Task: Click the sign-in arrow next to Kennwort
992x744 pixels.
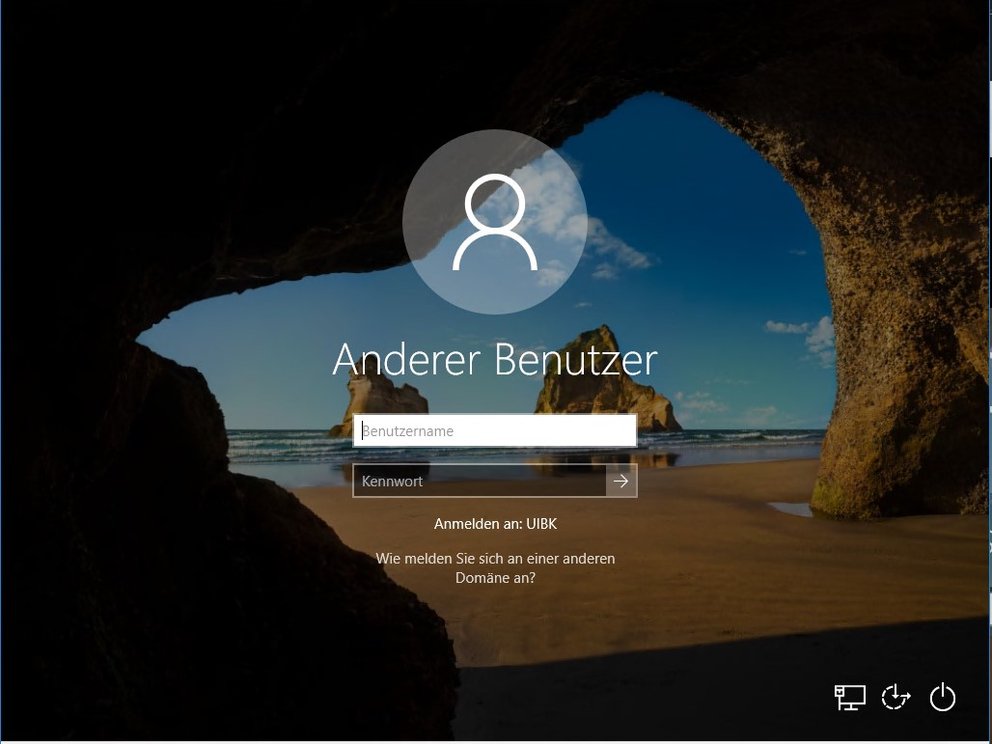Action: point(622,481)
